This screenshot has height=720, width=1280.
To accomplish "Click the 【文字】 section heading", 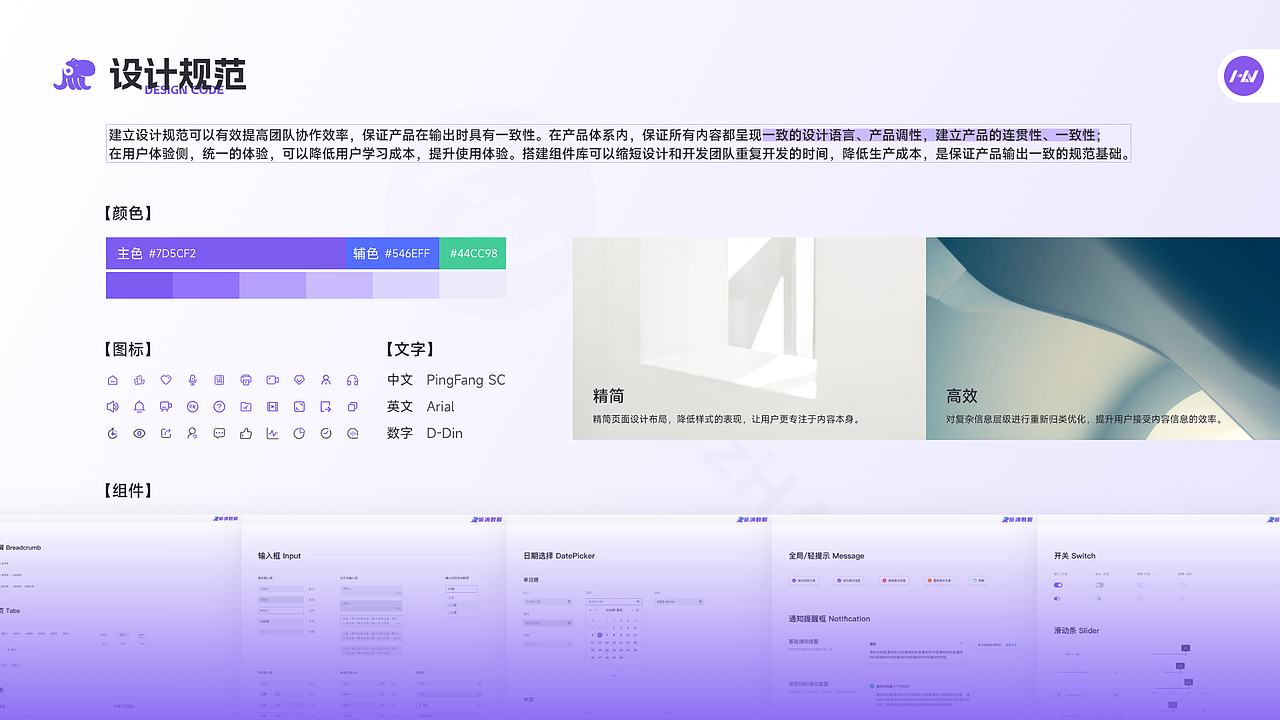I will (408, 349).
